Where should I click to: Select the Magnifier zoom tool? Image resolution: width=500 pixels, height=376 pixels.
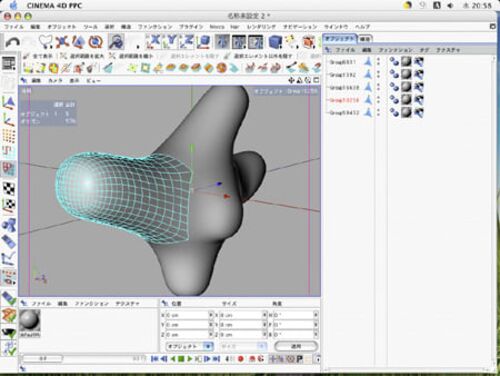point(116,42)
